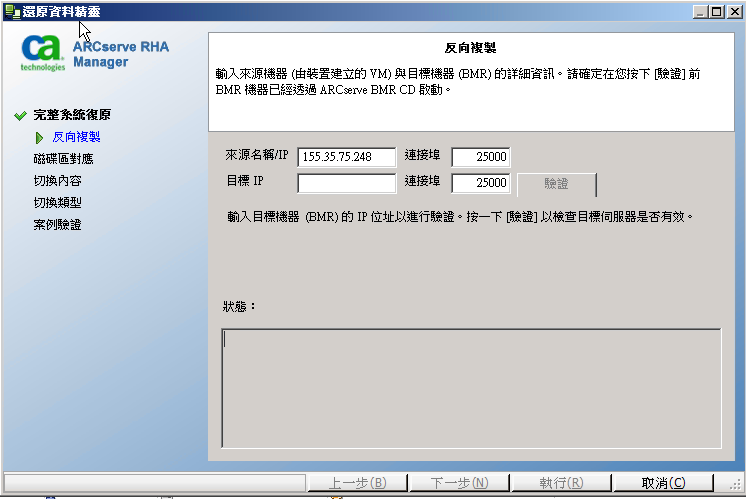Image resolution: width=746 pixels, height=499 pixels.
Task: Click the 執行(R) button
Action: [561, 483]
